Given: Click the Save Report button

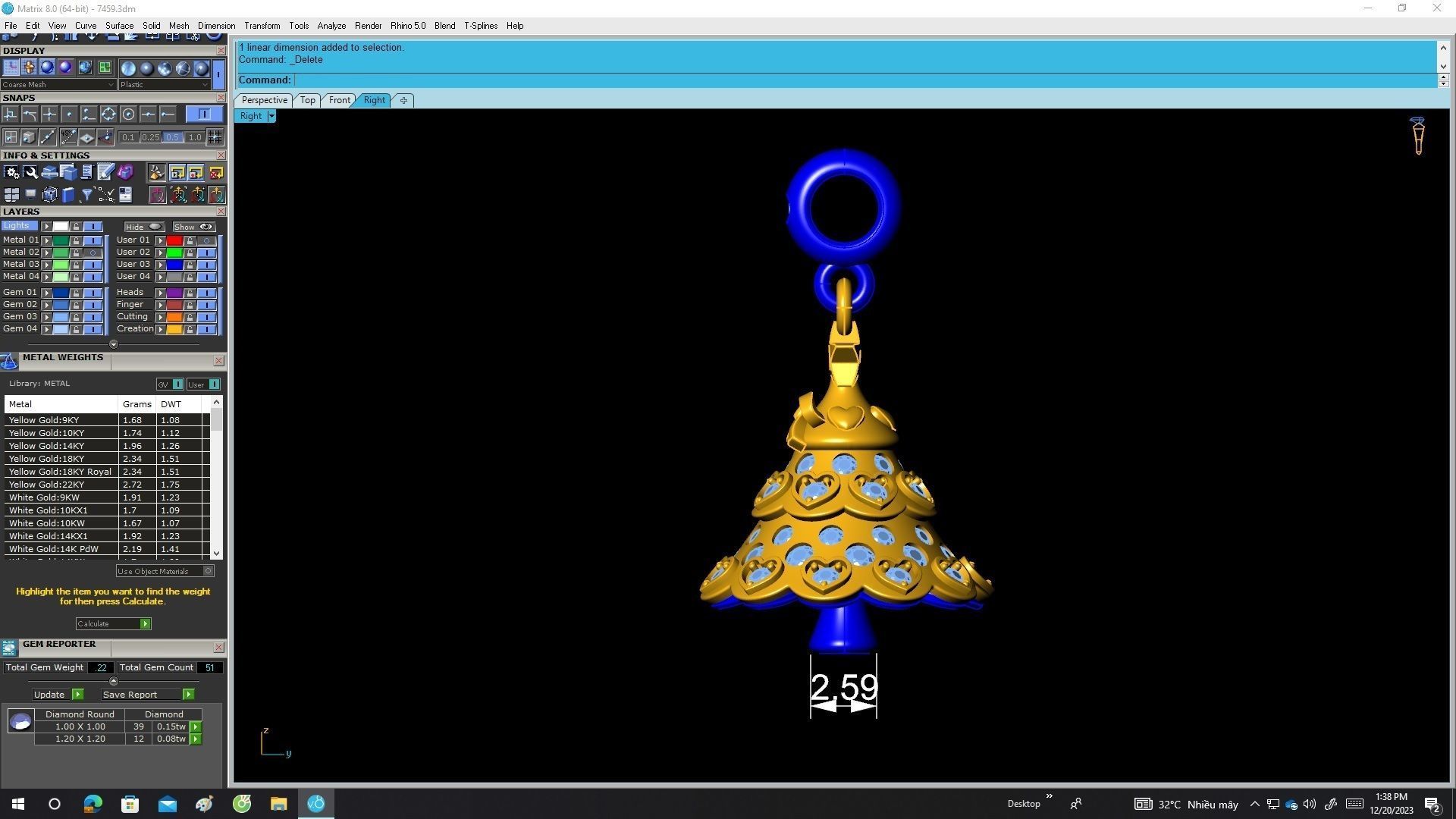Looking at the screenshot, I should point(148,695).
